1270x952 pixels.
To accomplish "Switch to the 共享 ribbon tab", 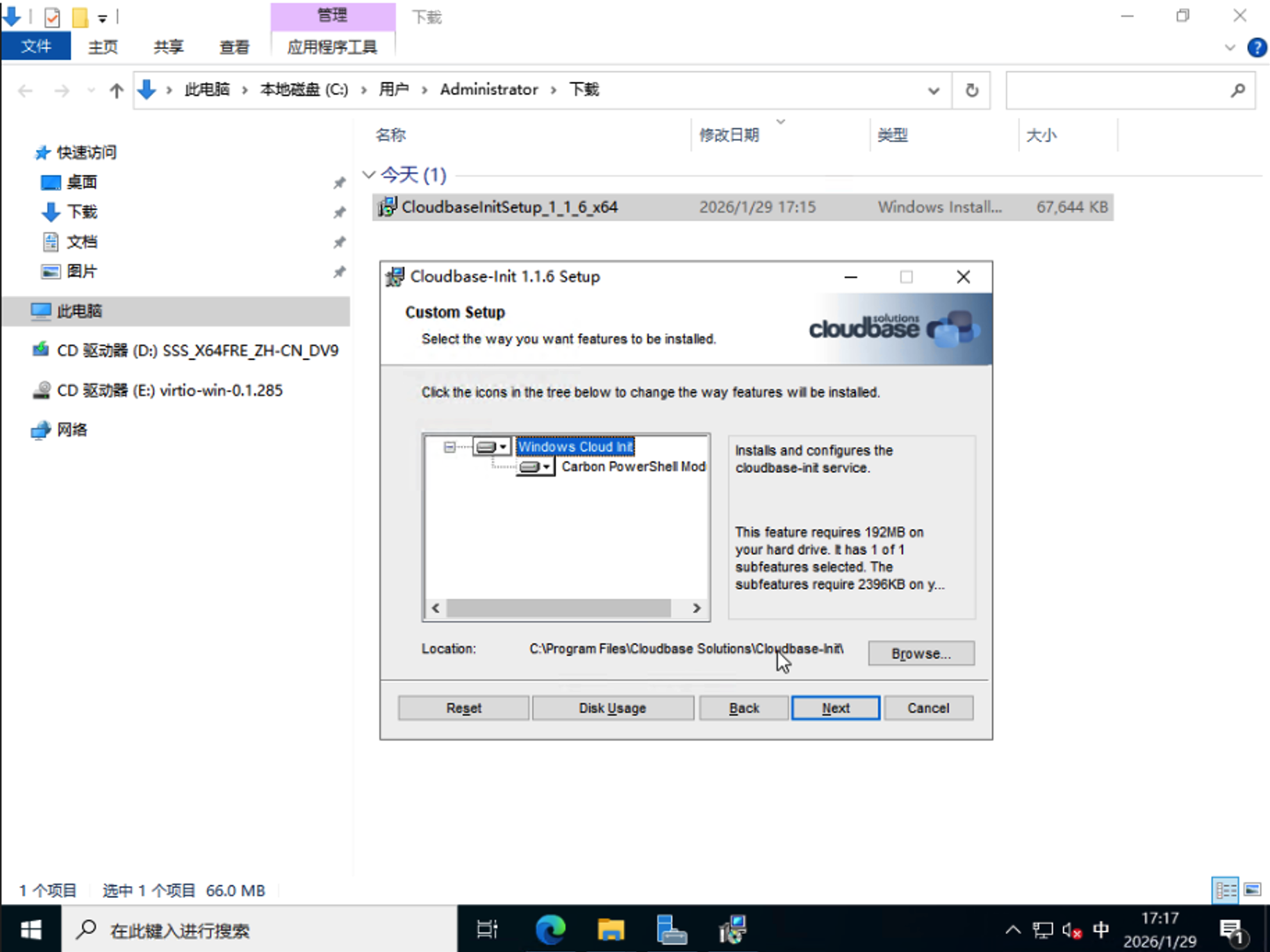I will coord(168,47).
